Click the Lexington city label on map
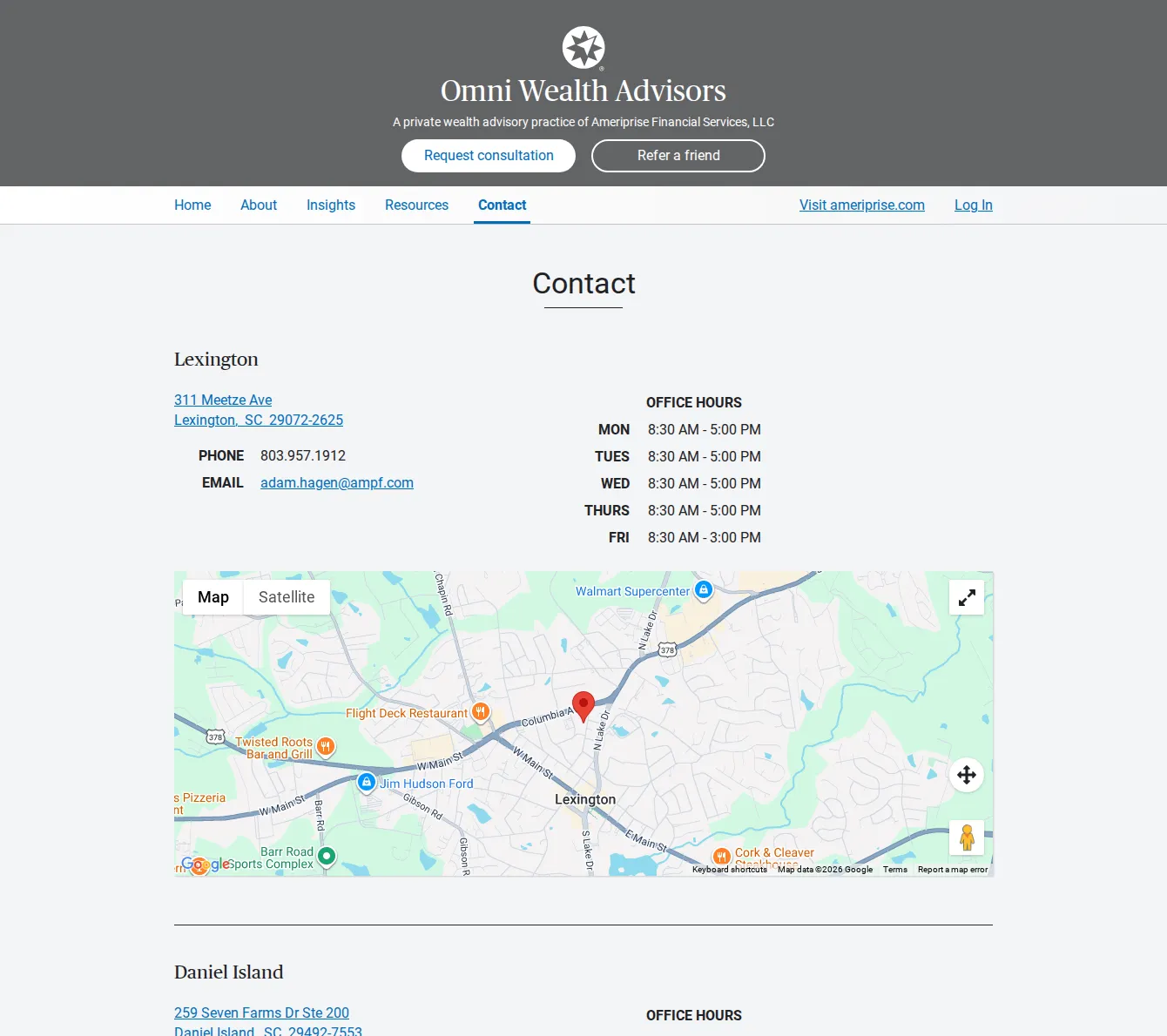The width and height of the screenshot is (1167, 1036). (x=585, y=799)
